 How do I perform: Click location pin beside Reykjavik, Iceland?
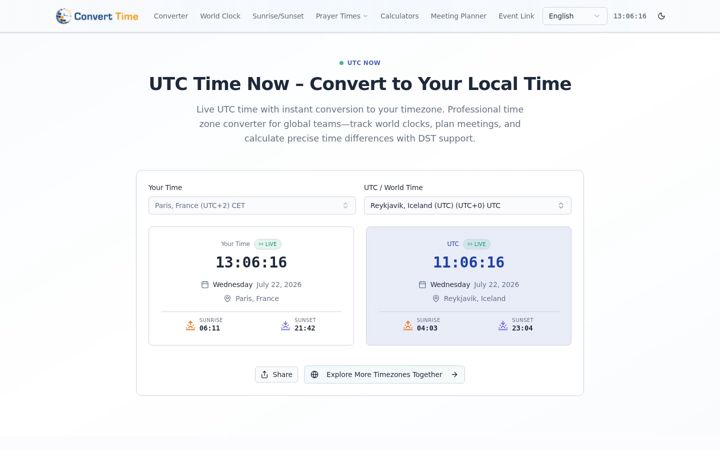pos(436,298)
